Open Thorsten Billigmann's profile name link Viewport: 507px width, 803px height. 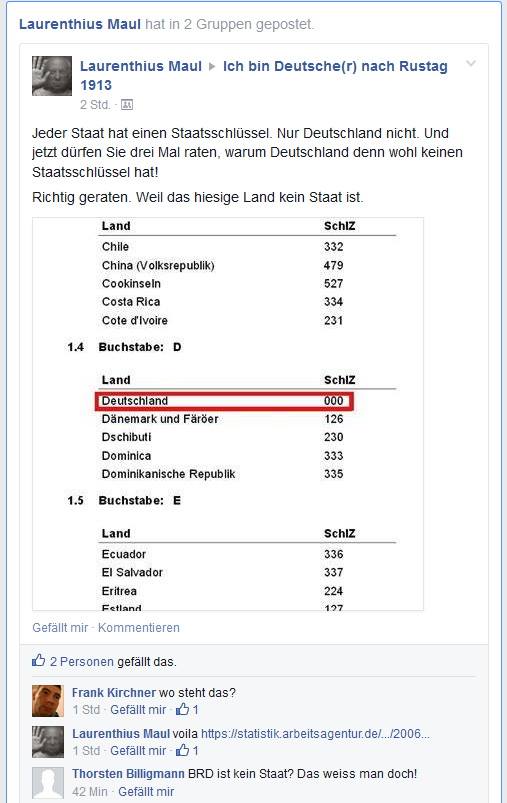(x=128, y=773)
